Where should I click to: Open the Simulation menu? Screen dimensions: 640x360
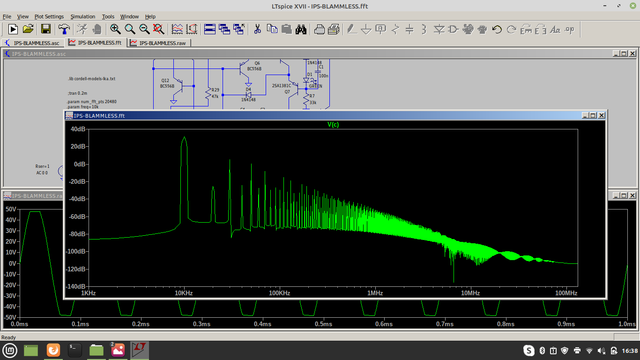83,16
